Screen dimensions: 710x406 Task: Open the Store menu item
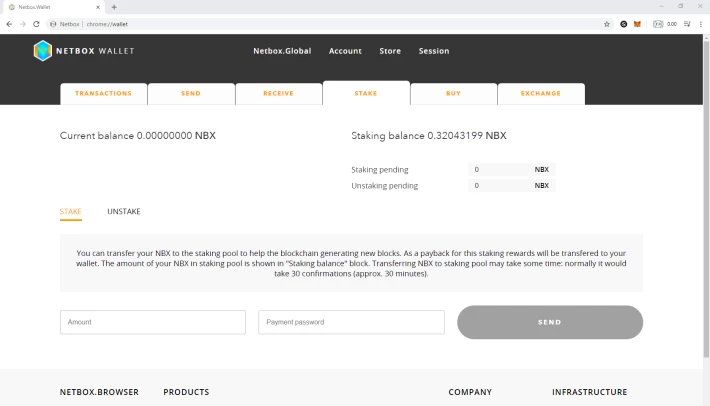pos(390,51)
